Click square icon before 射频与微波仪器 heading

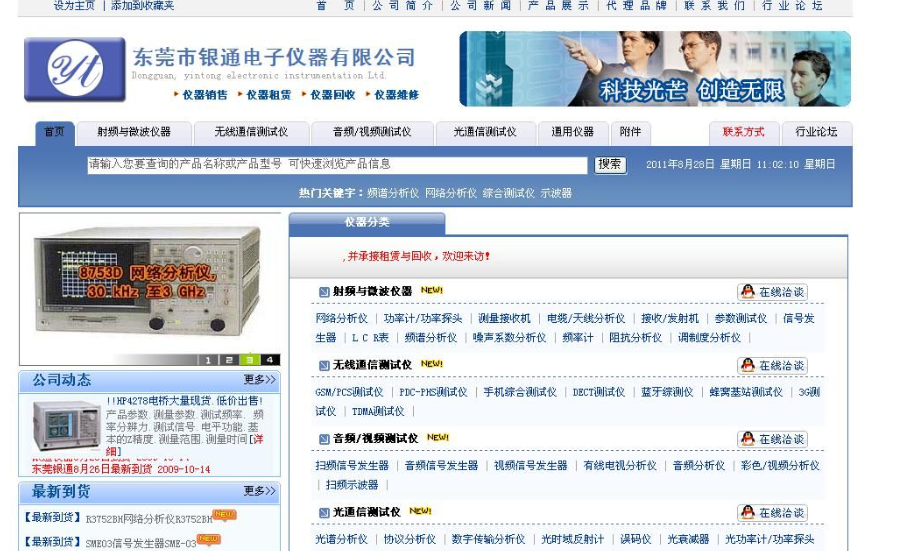coord(324,292)
